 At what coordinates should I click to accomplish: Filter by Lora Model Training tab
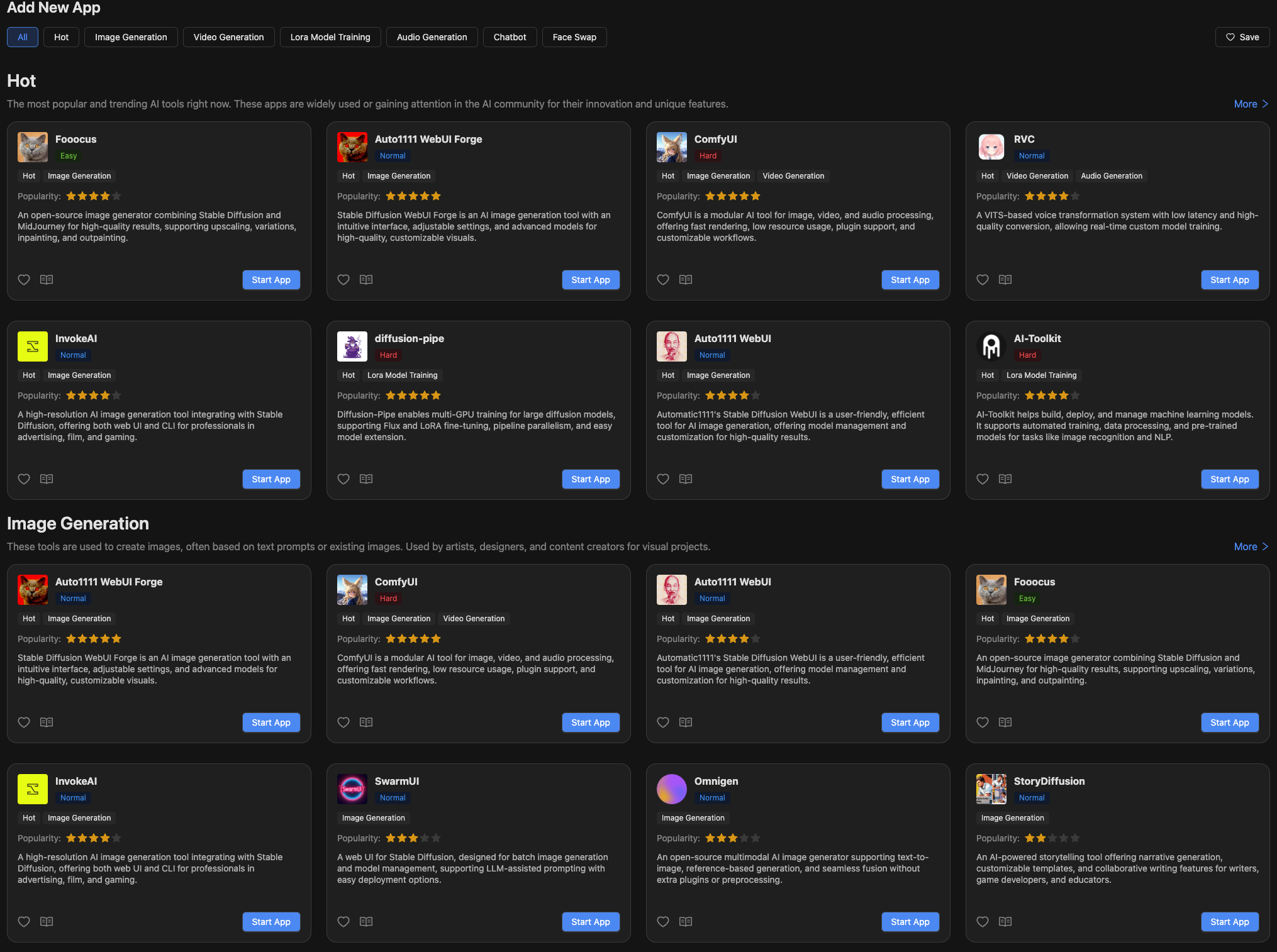pos(330,37)
